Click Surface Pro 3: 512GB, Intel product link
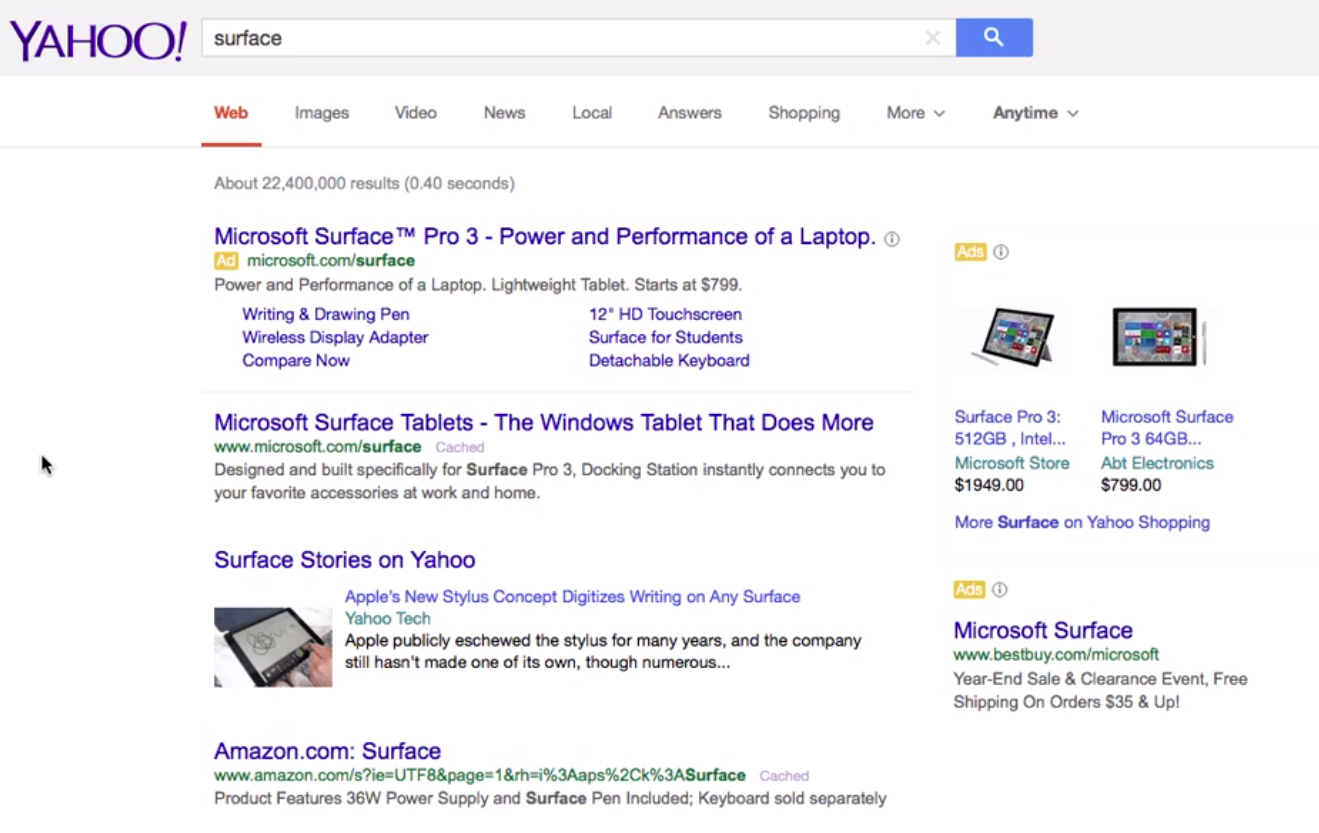 1010,428
